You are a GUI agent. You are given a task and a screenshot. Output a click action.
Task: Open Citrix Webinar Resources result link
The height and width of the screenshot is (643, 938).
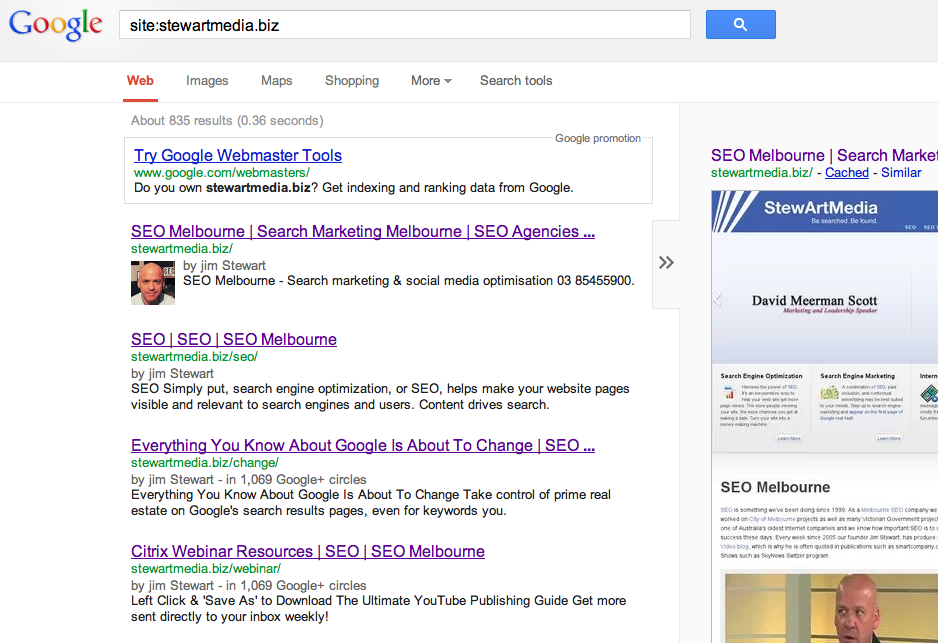tap(307, 551)
